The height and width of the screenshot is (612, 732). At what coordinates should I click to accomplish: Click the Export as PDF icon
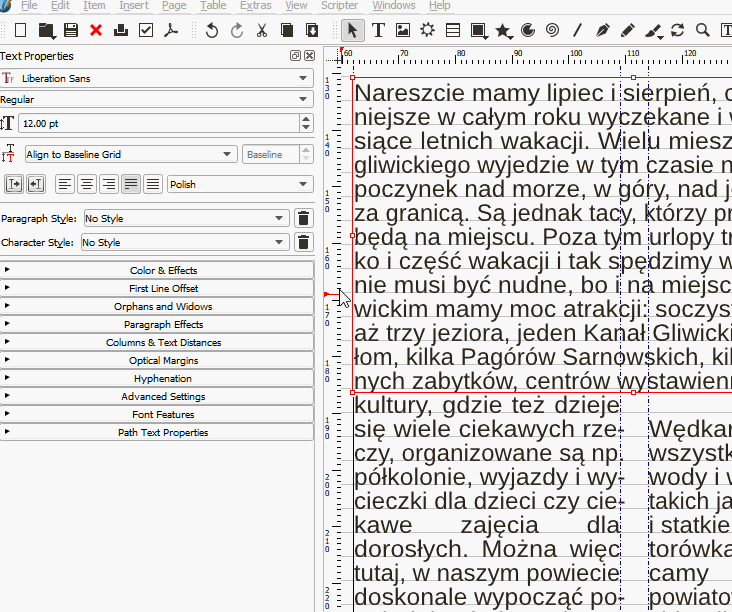click(x=171, y=31)
